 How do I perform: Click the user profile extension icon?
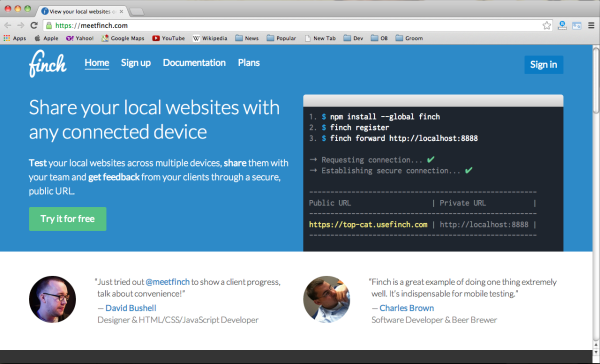(562, 25)
